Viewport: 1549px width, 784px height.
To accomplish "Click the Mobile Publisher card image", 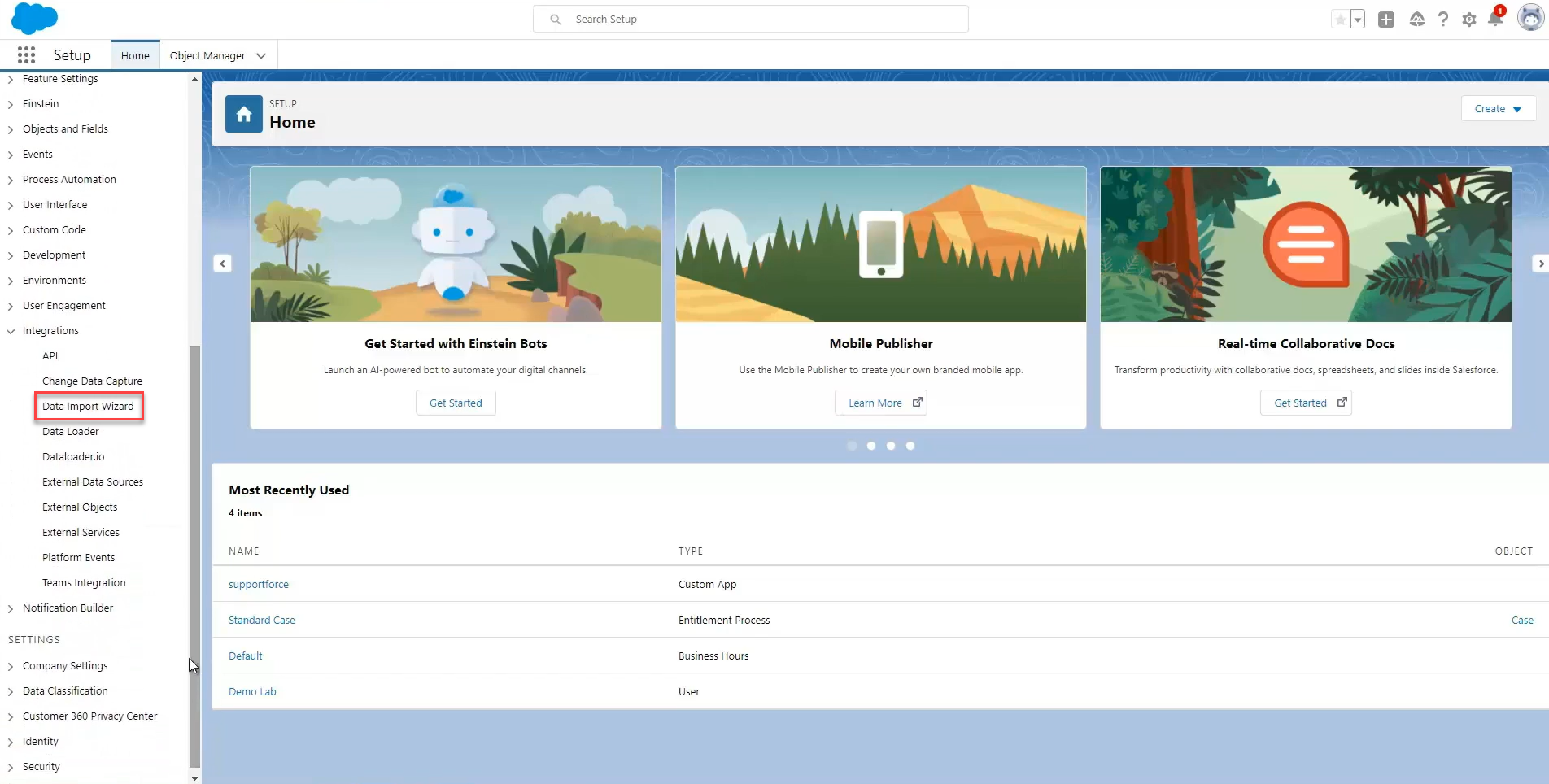I will click(x=881, y=244).
